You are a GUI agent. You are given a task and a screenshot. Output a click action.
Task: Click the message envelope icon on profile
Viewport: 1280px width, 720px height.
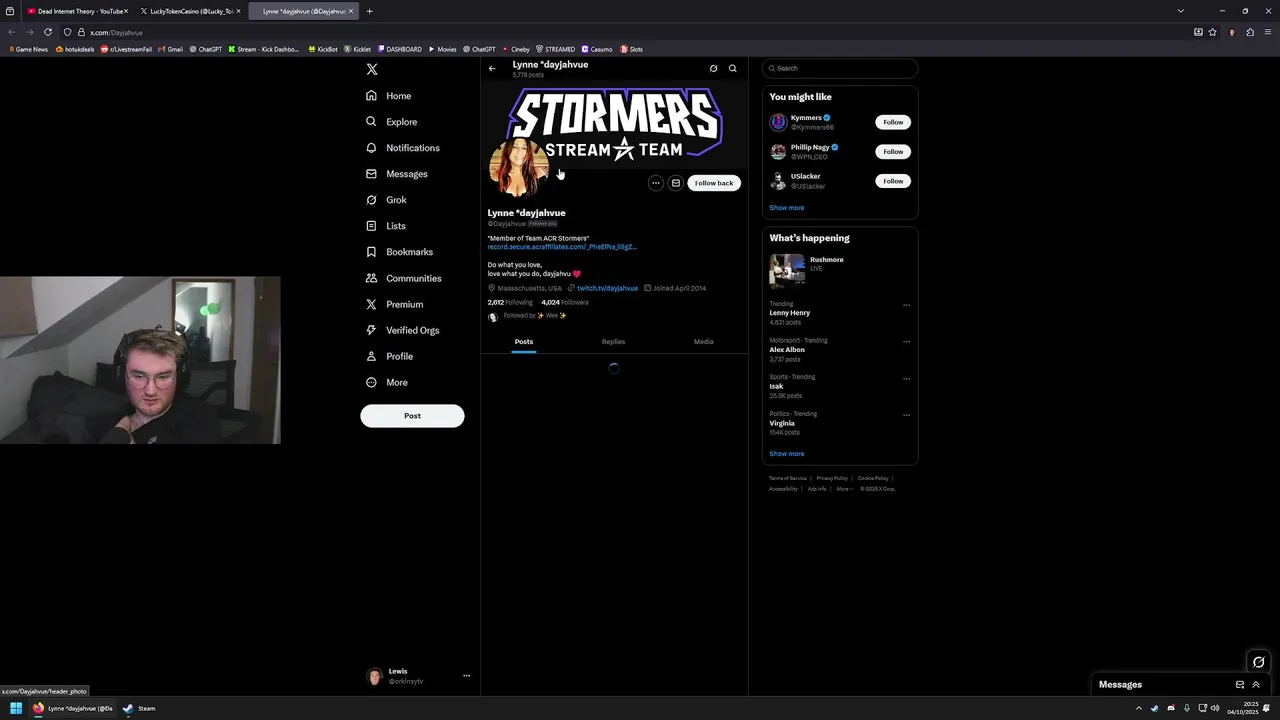click(676, 183)
